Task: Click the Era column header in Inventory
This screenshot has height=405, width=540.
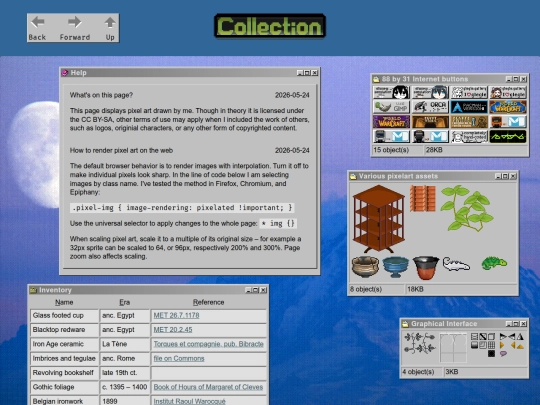Action: [x=125, y=302]
